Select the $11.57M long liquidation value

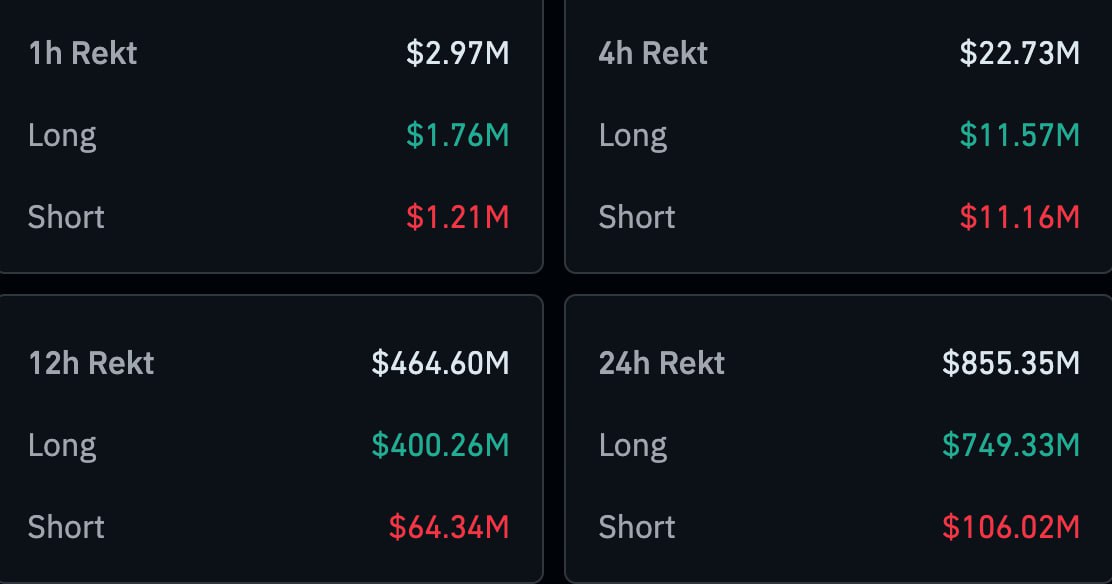click(1019, 135)
